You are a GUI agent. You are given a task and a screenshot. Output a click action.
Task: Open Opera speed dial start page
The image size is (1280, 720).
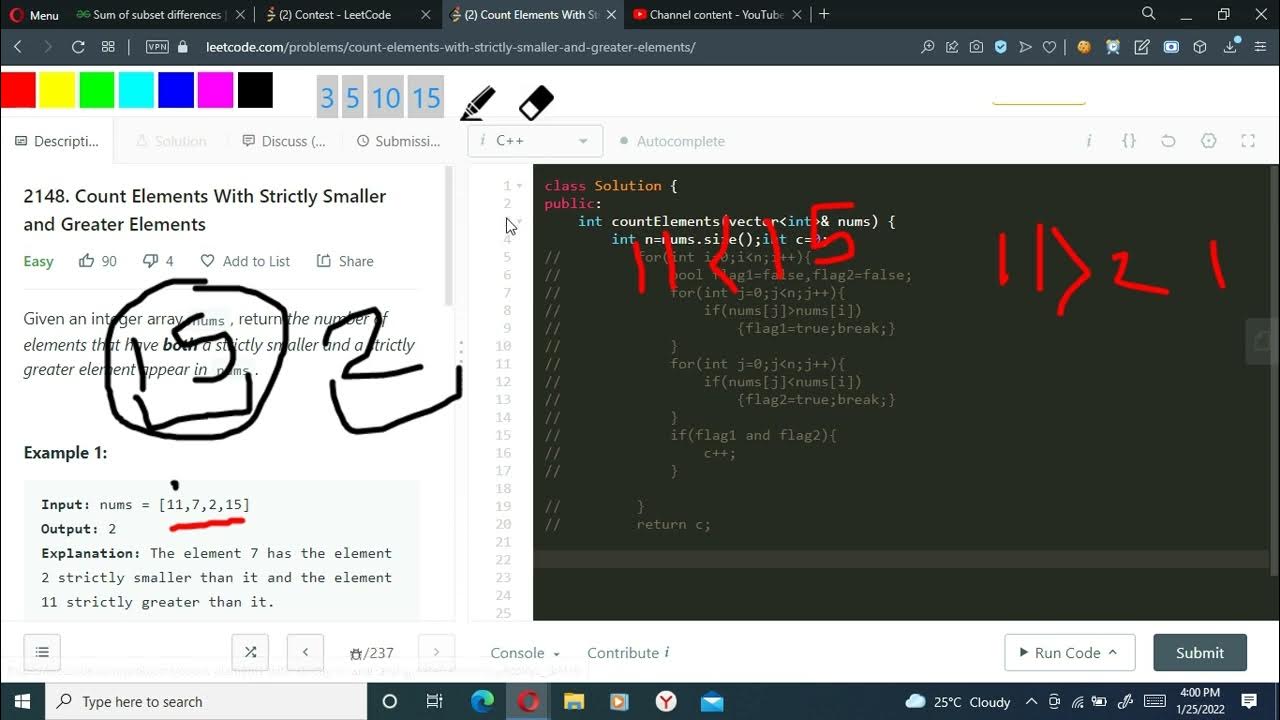click(x=108, y=47)
